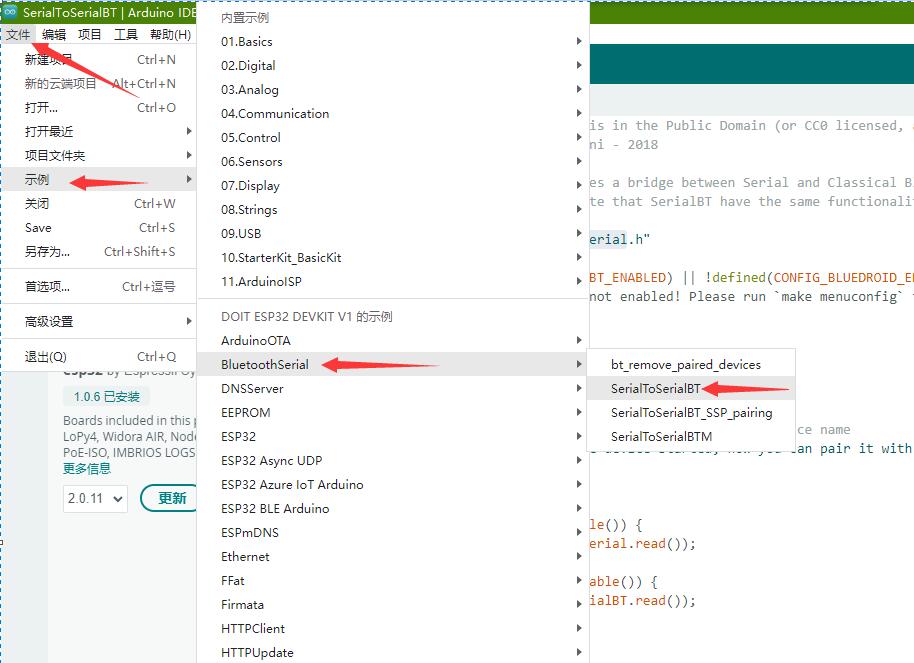914x663 pixels.
Task: Expand 04.Communication examples
Action: (x=393, y=113)
